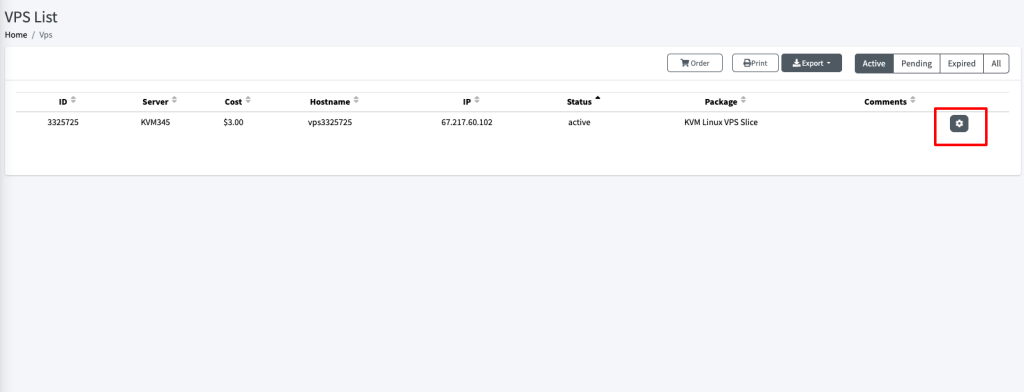1024x392 pixels.
Task: Click the Order button with cart icon
Action: pyautogui.click(x=695, y=63)
